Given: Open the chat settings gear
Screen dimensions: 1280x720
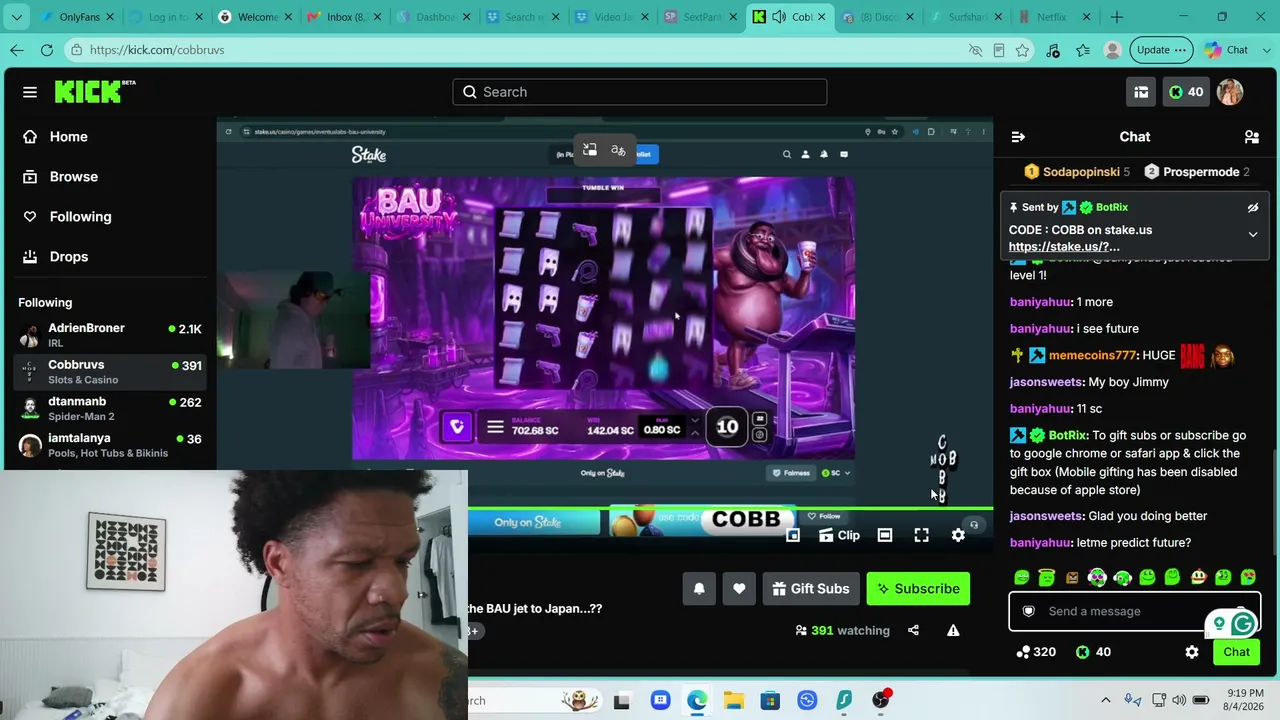Looking at the screenshot, I should (x=1192, y=652).
